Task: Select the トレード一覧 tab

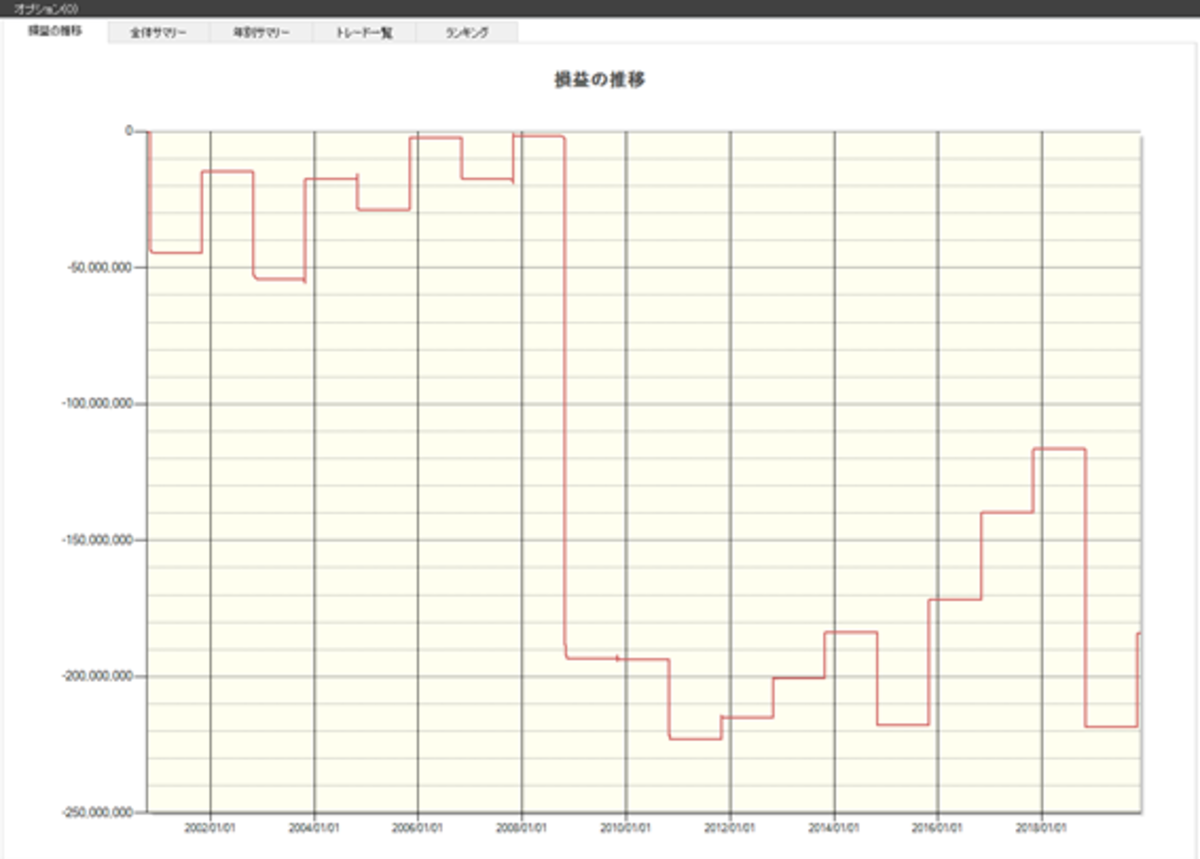Action: point(364,32)
